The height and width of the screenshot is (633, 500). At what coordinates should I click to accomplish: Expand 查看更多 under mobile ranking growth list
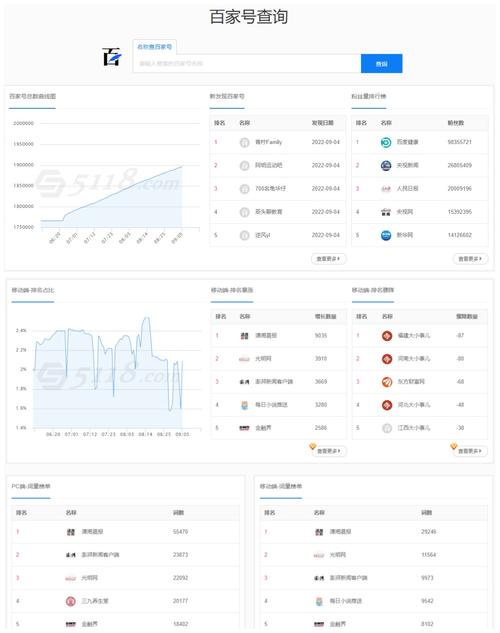click(x=329, y=451)
